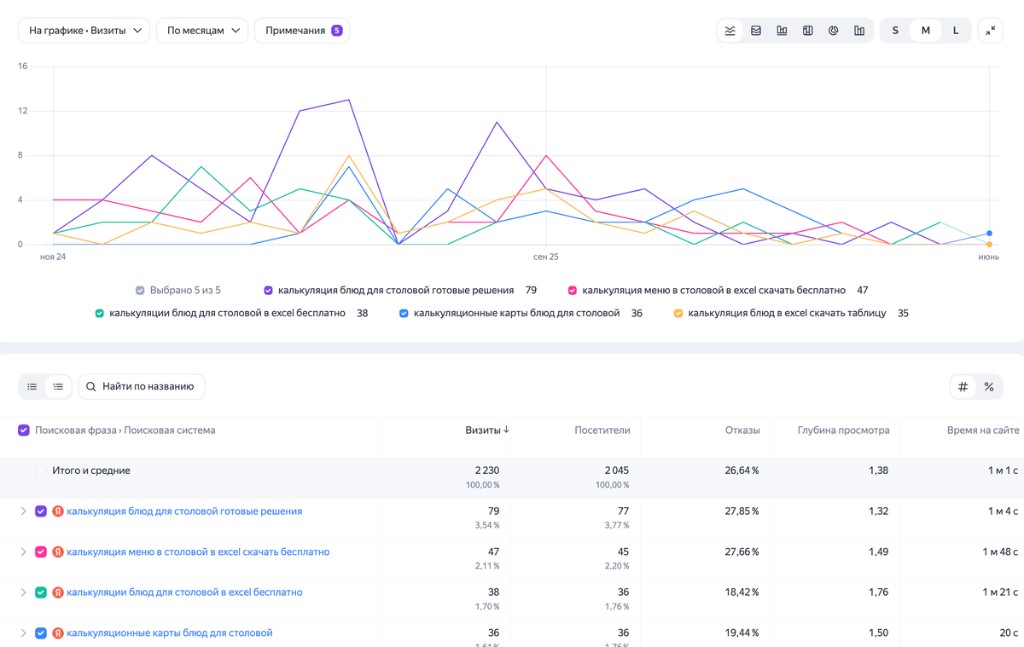Screen dimensions: 1024x647
Task: Toggle the purple 'готовые решения' legend swatch
Action: 268,291
